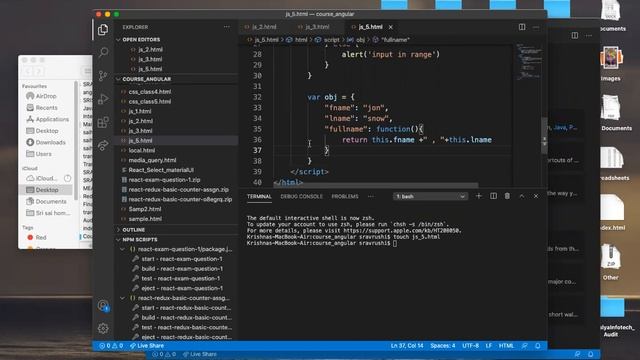Open Samp2.html in explorer
The width and height of the screenshot is (640, 360).
[145, 209]
